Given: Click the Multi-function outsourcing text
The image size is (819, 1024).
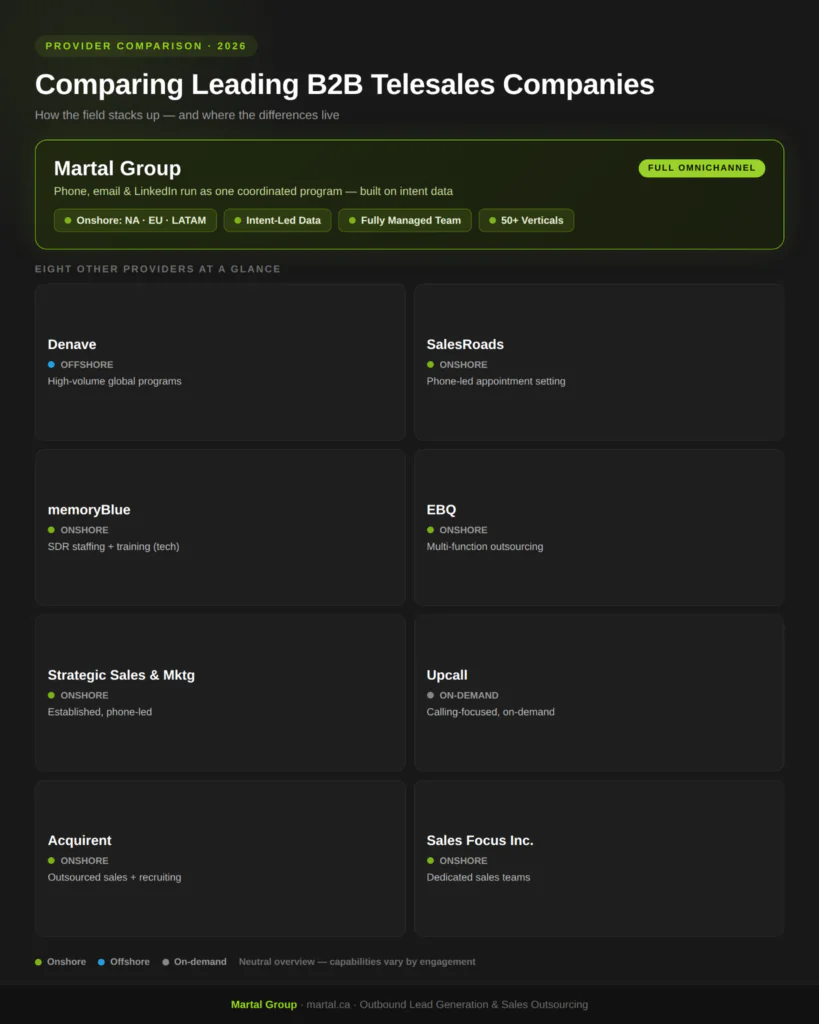Looking at the screenshot, I should tap(485, 546).
